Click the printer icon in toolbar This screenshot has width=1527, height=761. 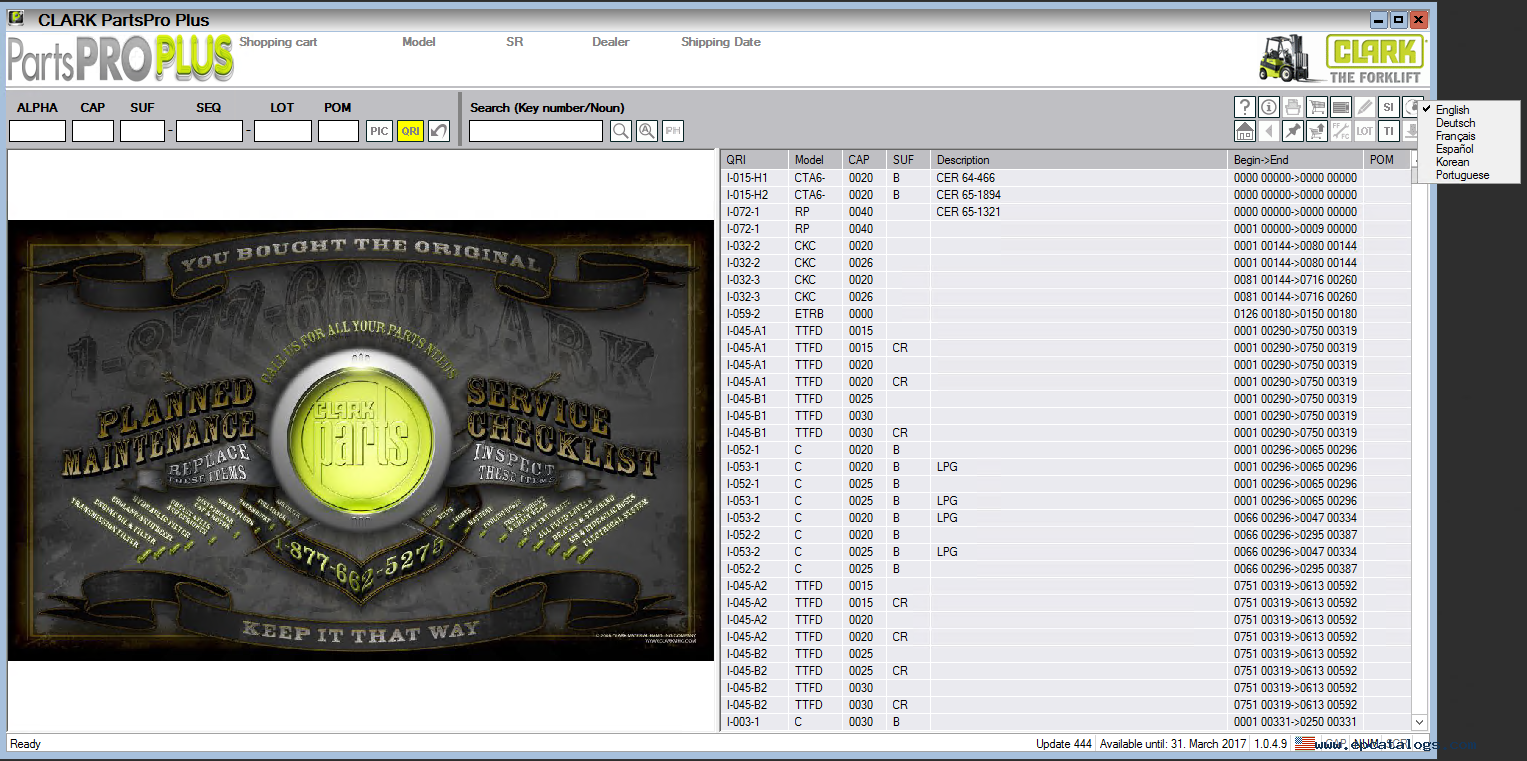(x=1293, y=107)
